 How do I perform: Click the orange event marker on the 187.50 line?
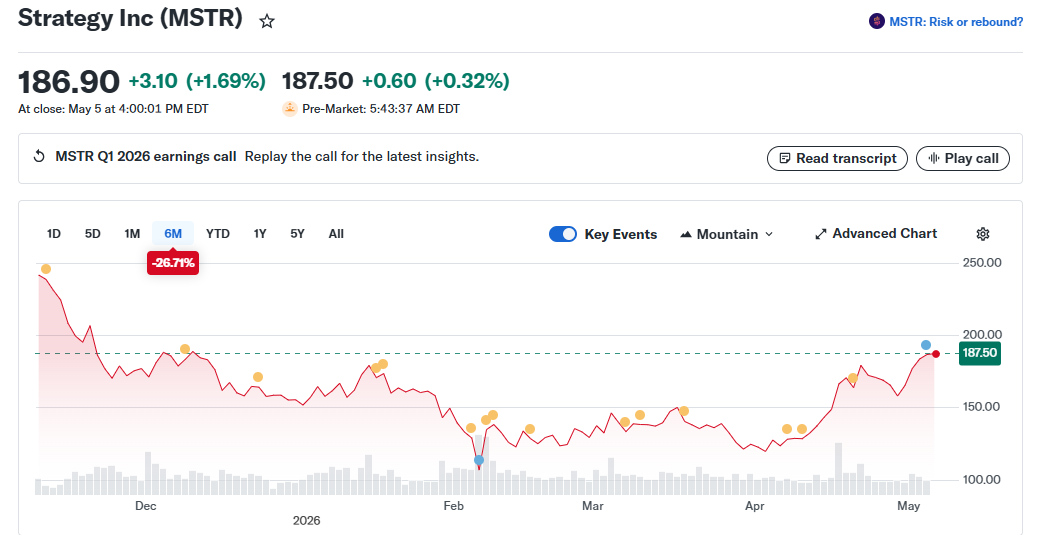pos(185,349)
